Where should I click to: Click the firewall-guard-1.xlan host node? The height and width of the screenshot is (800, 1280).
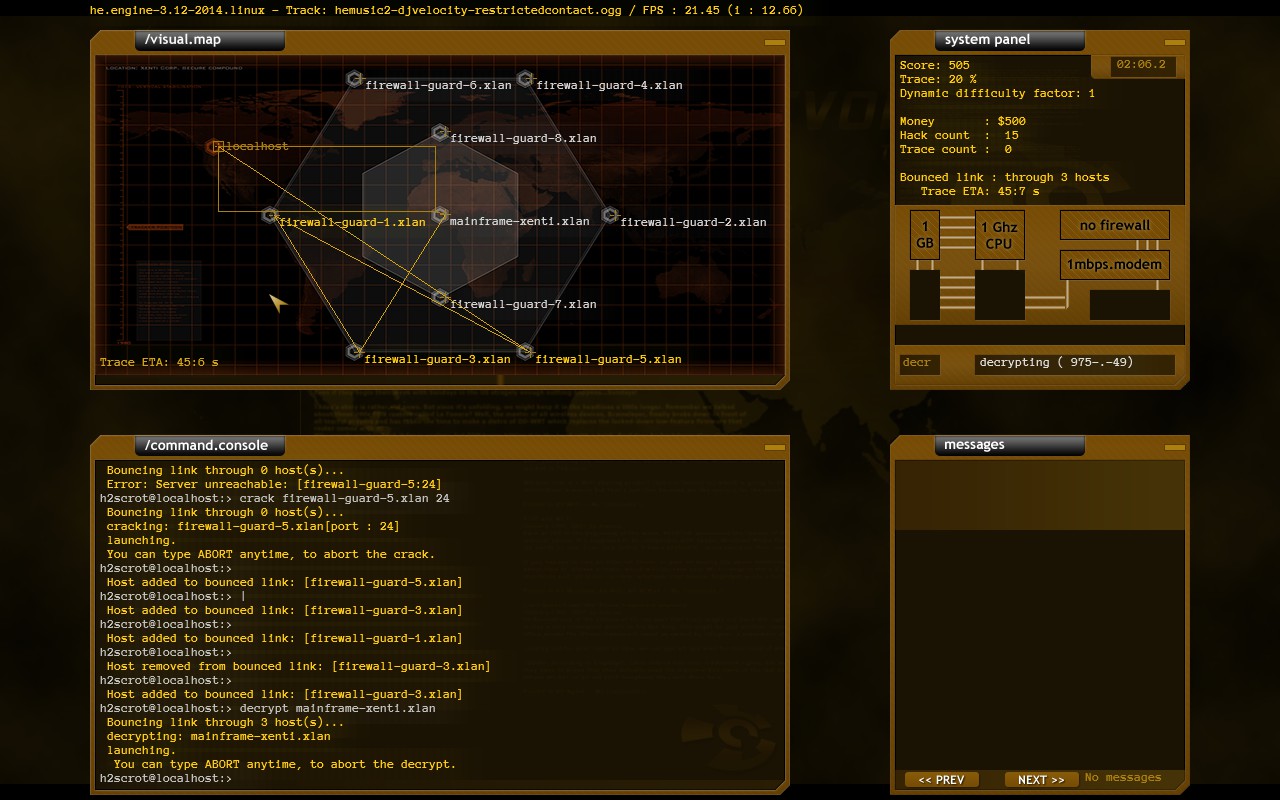[x=268, y=215]
